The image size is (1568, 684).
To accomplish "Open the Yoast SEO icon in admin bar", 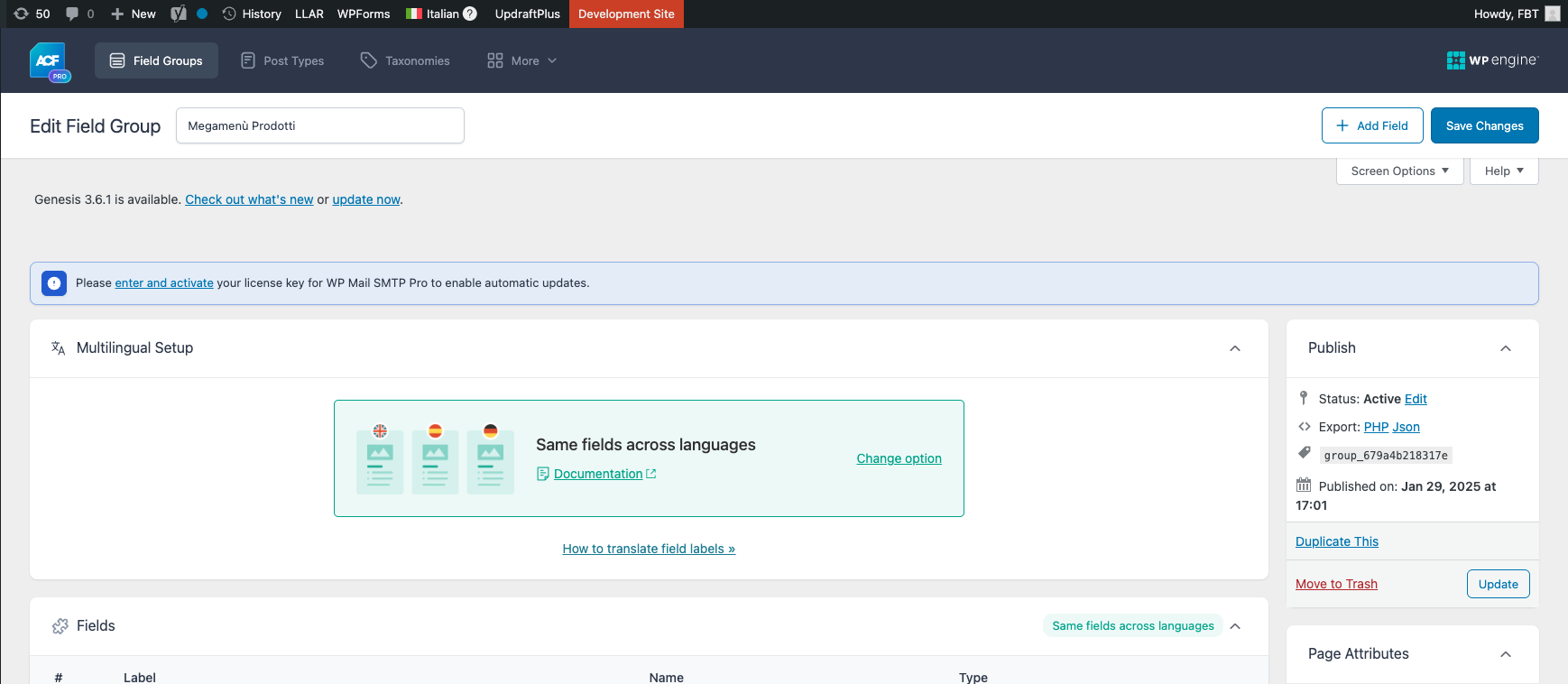I will tap(179, 14).
